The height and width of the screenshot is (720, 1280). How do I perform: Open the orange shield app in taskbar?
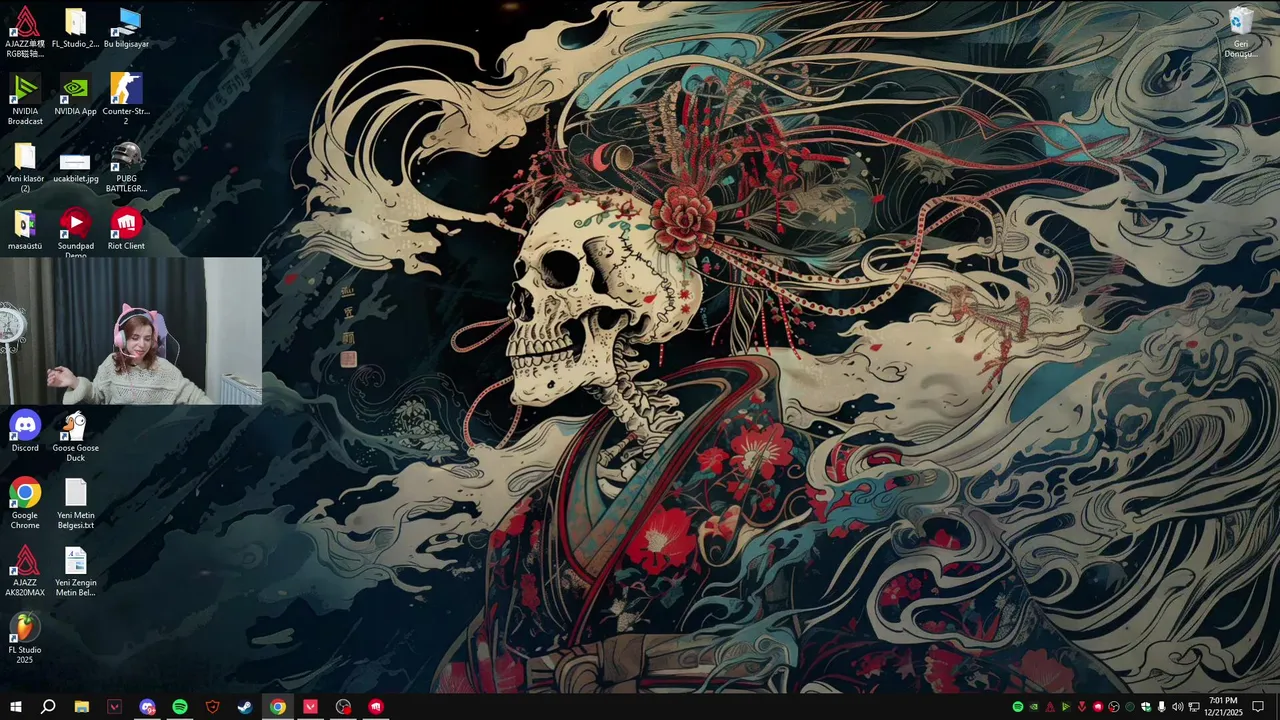pyautogui.click(x=212, y=707)
